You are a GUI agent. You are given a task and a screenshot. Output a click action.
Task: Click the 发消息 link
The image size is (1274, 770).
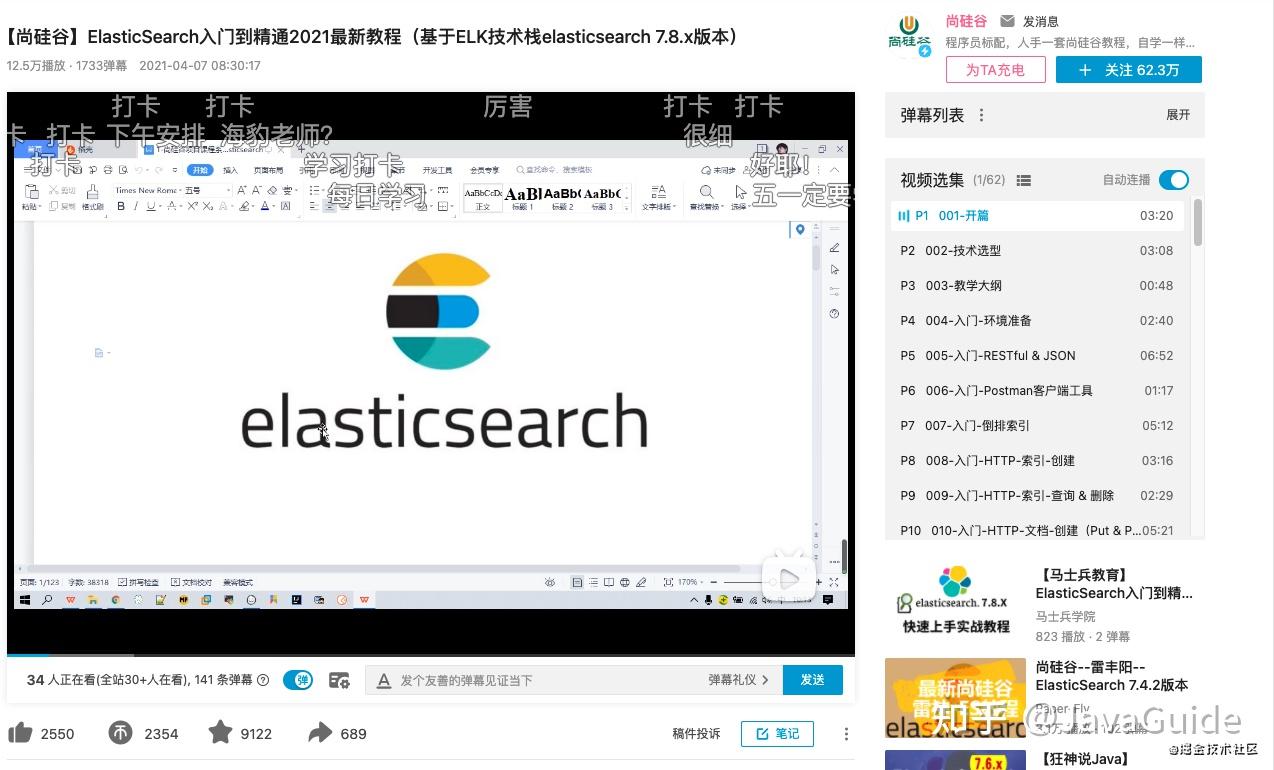pyautogui.click(x=1040, y=21)
